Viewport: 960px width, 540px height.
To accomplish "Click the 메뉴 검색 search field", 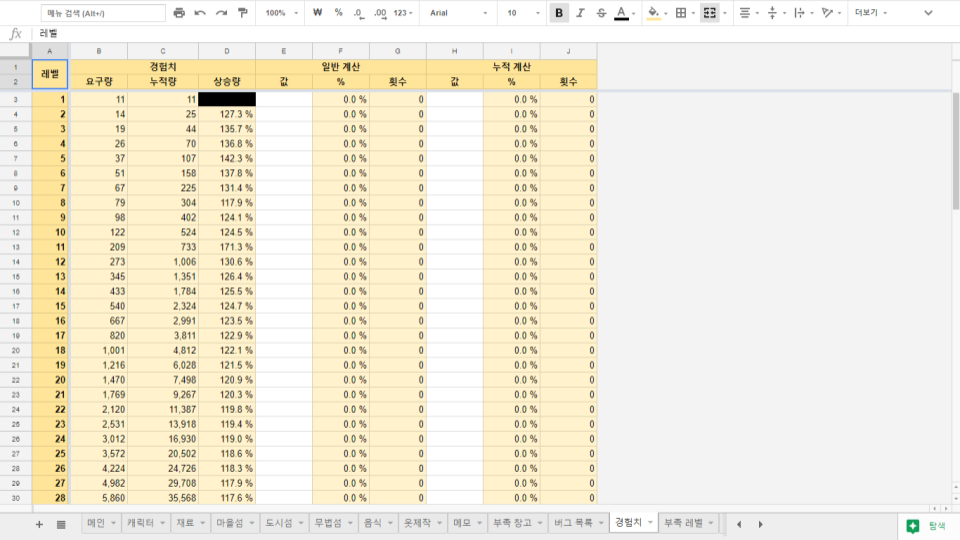I will click(103, 13).
